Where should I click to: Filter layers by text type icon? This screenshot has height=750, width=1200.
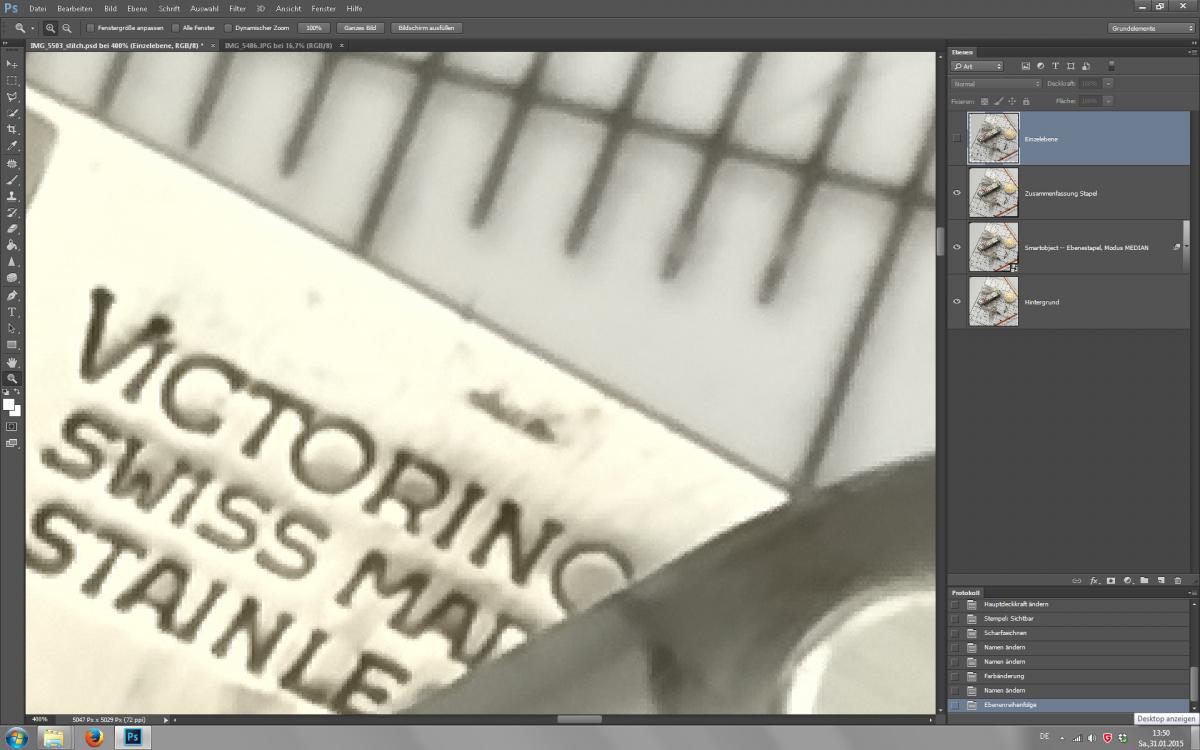[1055, 66]
